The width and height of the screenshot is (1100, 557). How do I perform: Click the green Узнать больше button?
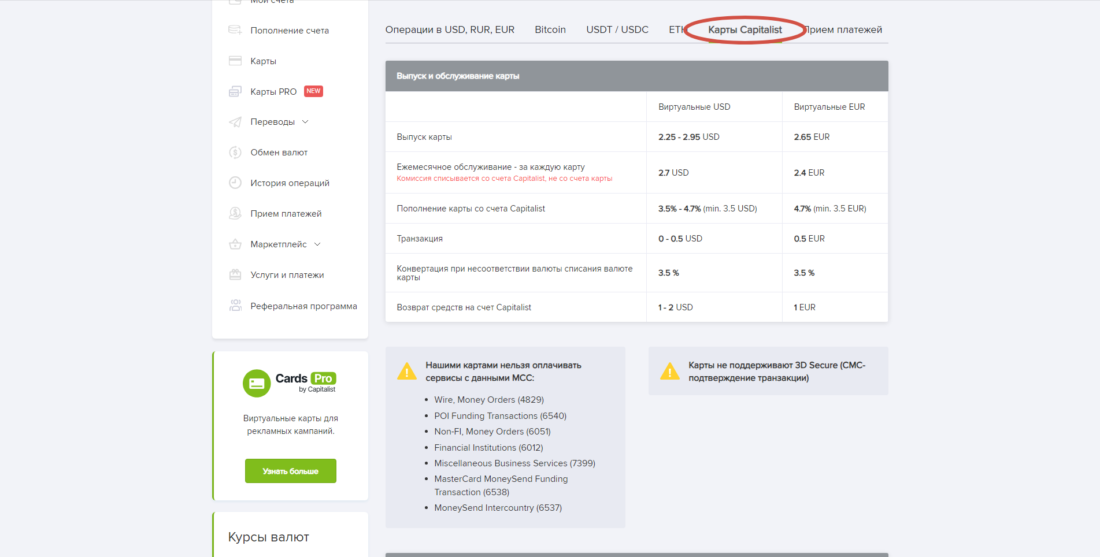[290, 471]
